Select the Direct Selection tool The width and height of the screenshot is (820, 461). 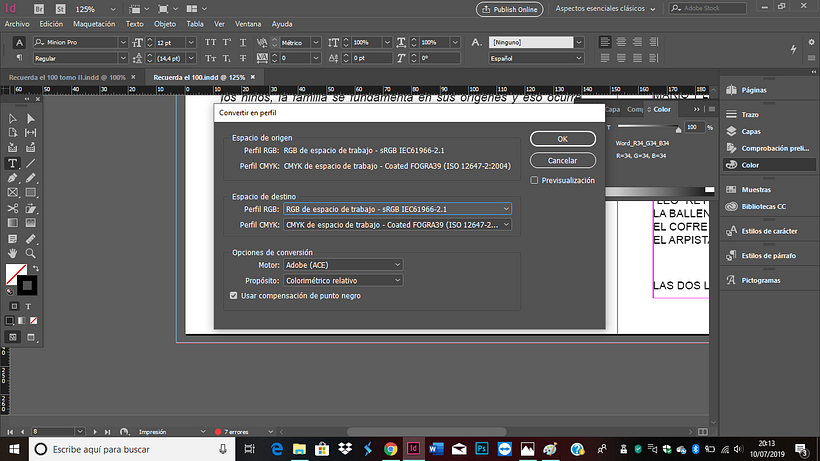(x=30, y=119)
